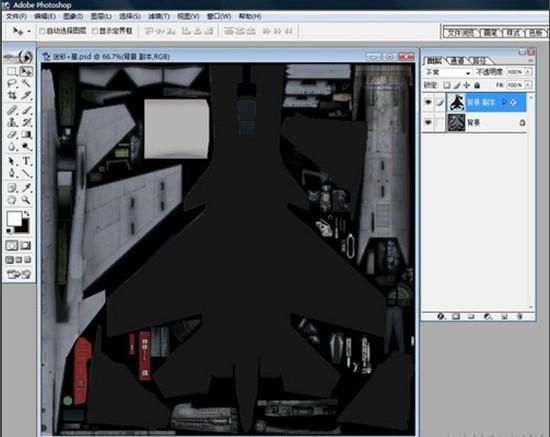Hide the 背景 layer using eye icon
The height and width of the screenshot is (437, 550).
point(428,123)
